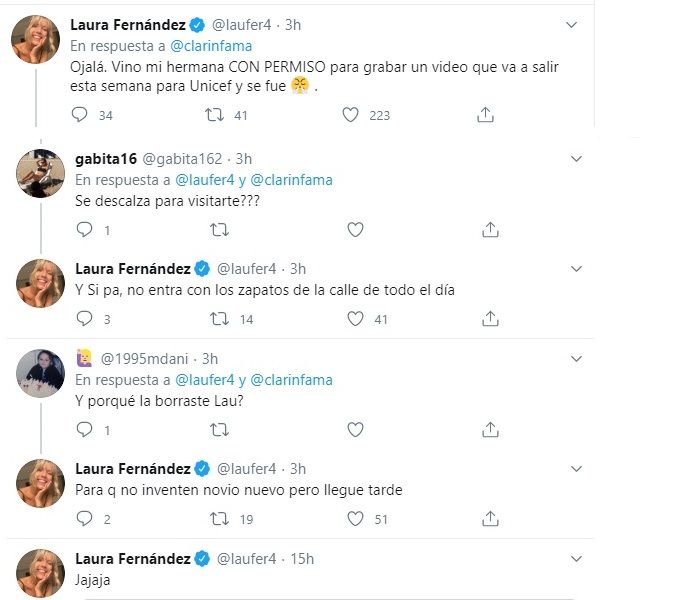
Task: Retweet the tweet about Unicef video
Action: (x=213, y=115)
